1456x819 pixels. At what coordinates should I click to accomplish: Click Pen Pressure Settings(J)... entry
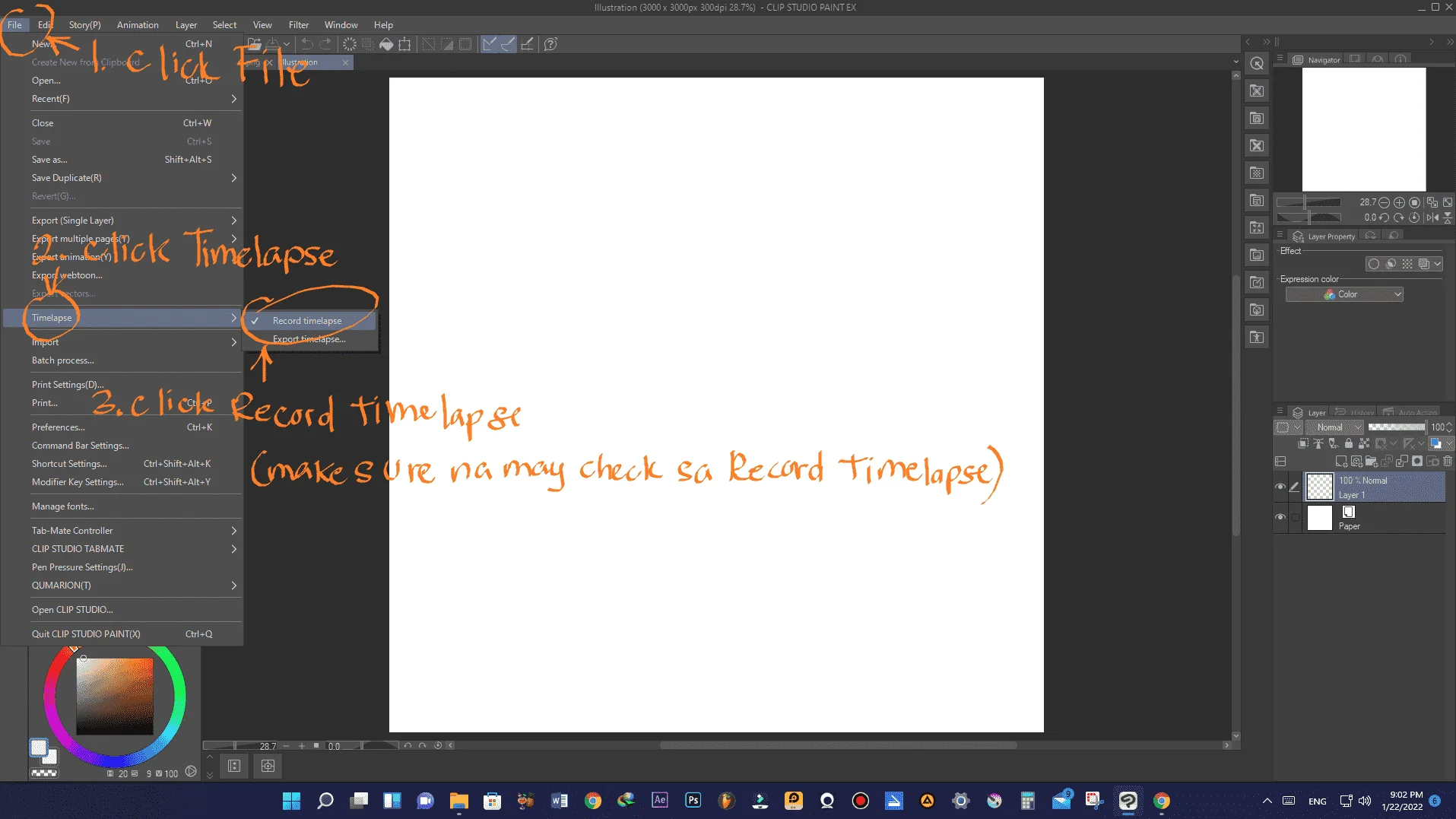122,567
